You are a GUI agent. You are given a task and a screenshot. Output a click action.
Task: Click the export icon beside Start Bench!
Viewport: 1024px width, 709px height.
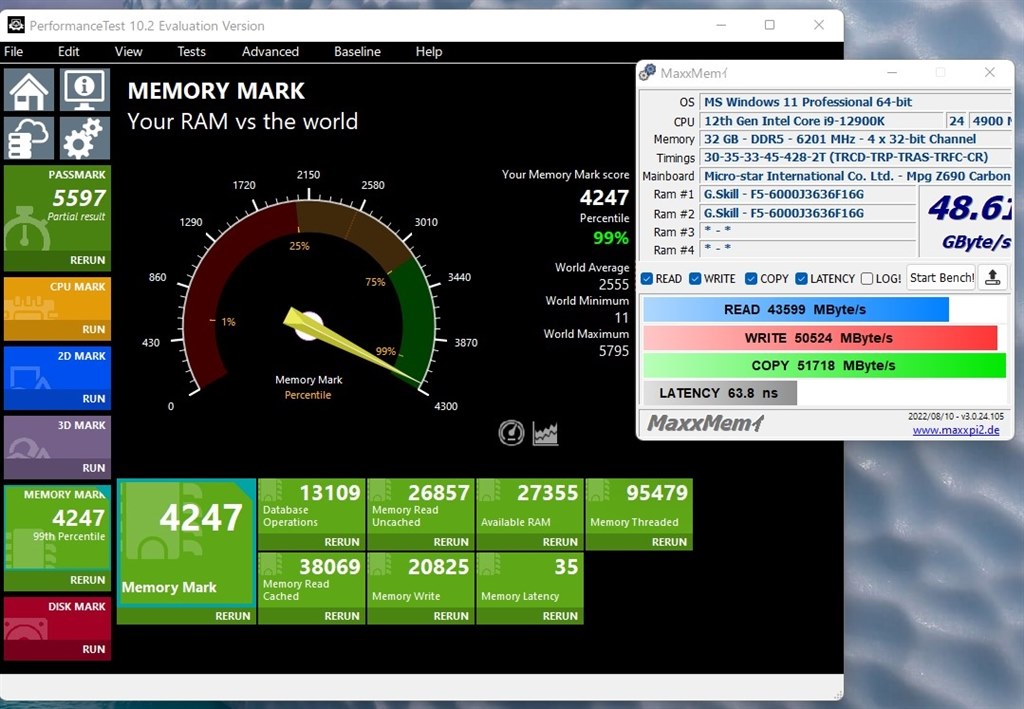pos(992,277)
